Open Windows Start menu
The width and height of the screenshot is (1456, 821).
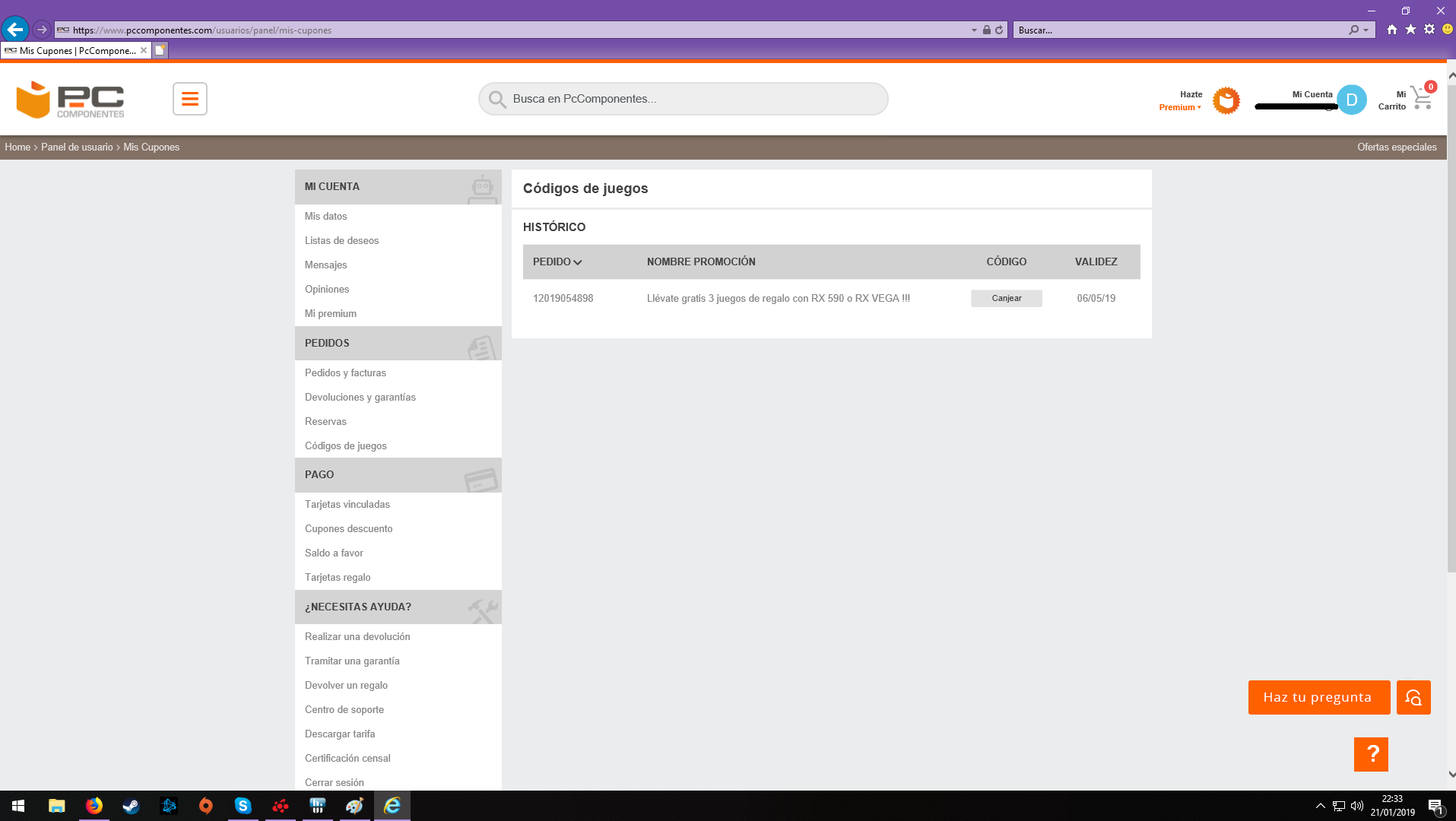(x=18, y=806)
